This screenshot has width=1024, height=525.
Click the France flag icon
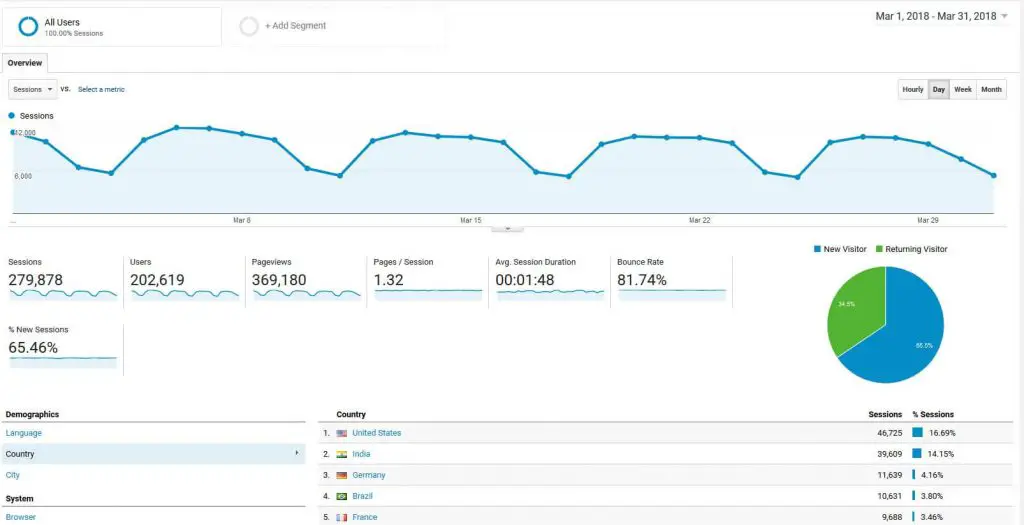pos(342,517)
